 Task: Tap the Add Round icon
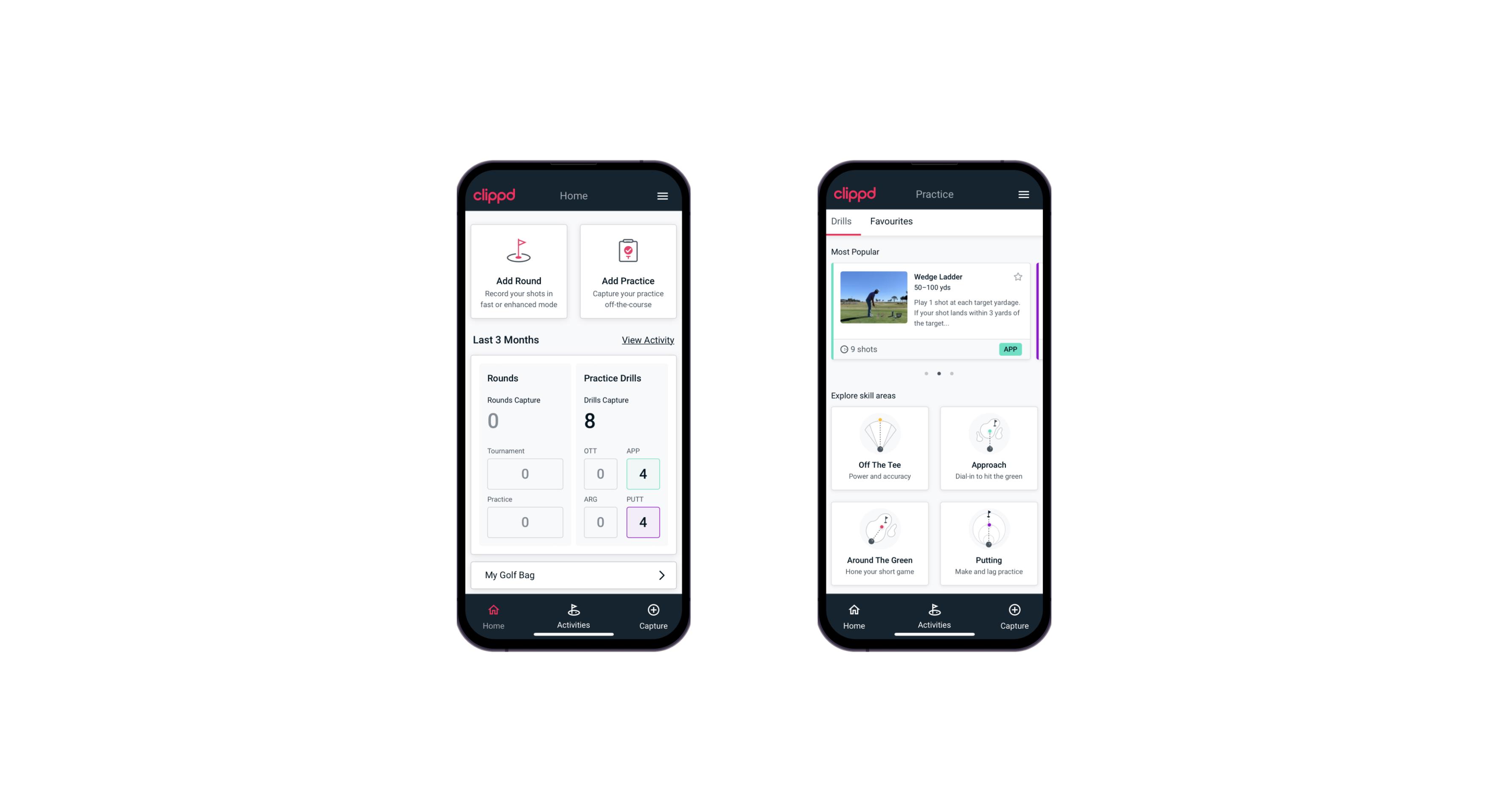519,252
